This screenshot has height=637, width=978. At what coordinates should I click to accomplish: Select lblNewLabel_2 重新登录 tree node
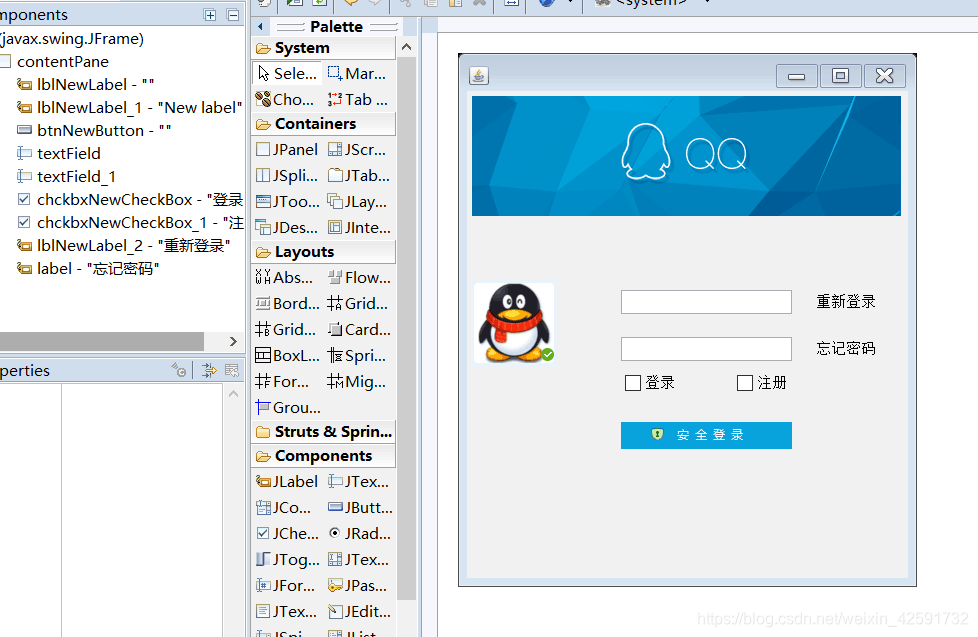[123, 246]
